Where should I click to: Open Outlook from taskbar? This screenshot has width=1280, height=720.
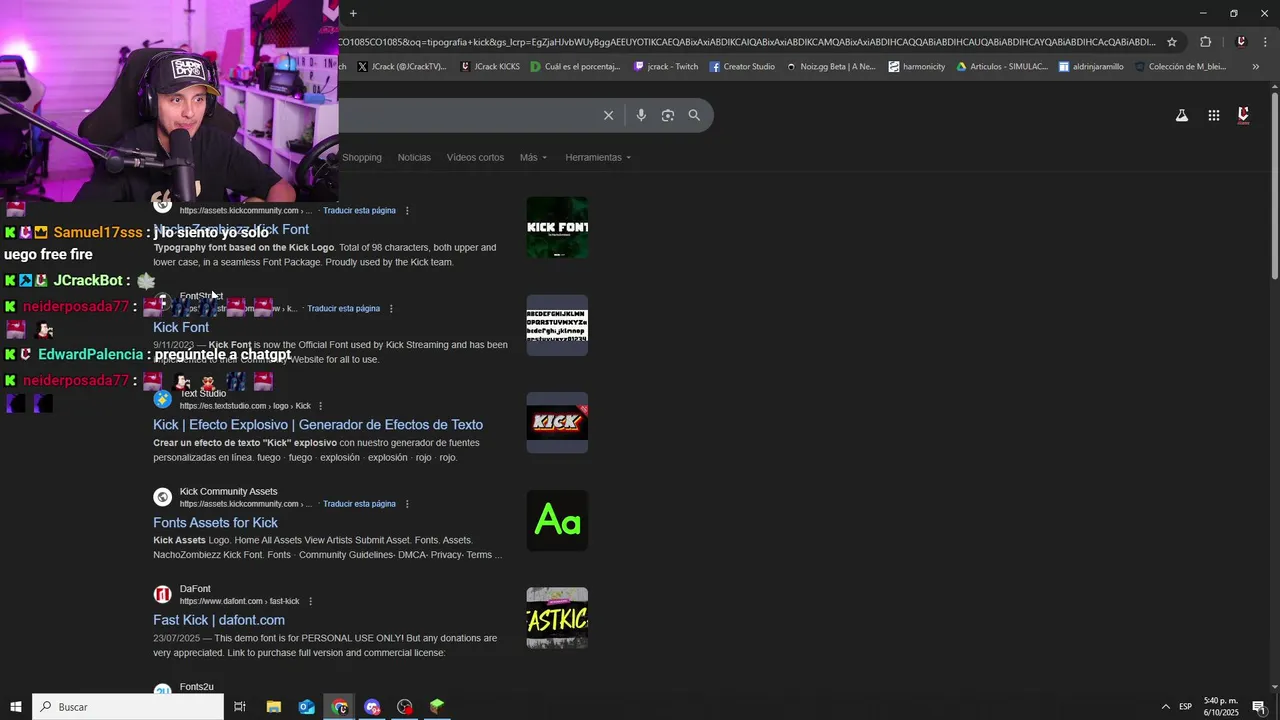tap(307, 707)
